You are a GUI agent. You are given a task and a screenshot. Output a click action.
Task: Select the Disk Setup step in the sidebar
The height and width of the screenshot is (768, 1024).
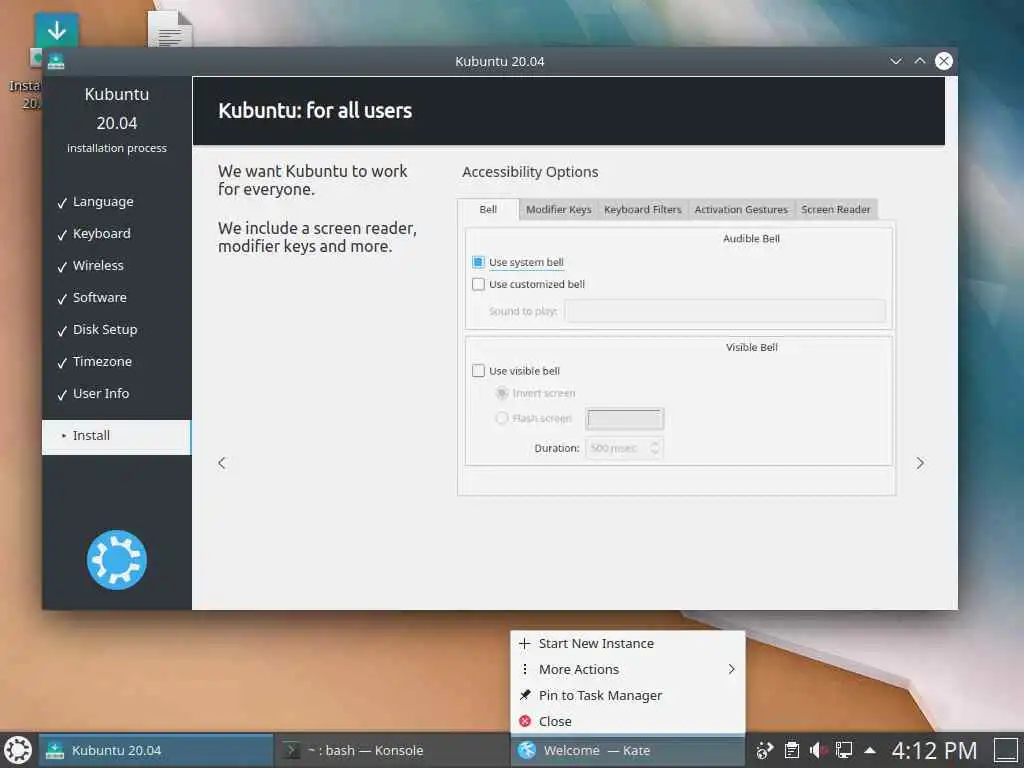[104, 329]
